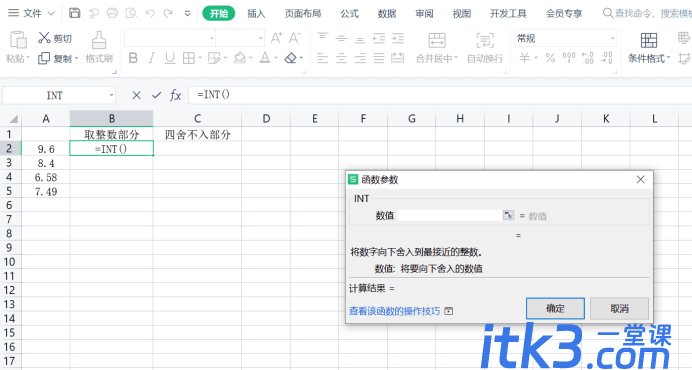Switch to the 开始 ribbon tab
This screenshot has width=692, height=370.
tap(219, 13)
